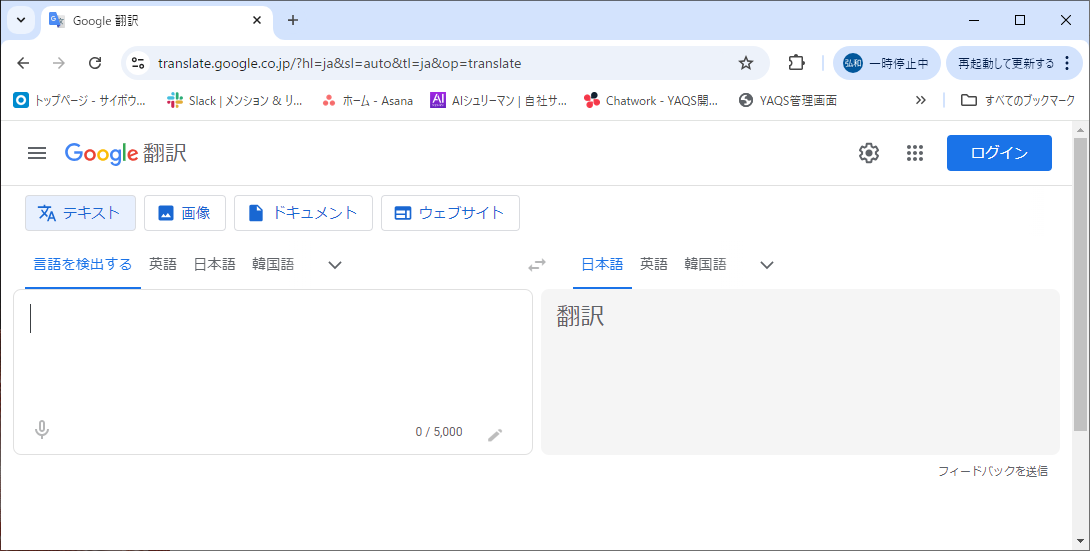The height and width of the screenshot is (551, 1090).
Task: Choose 韓国語 as source language
Action: [273, 265]
